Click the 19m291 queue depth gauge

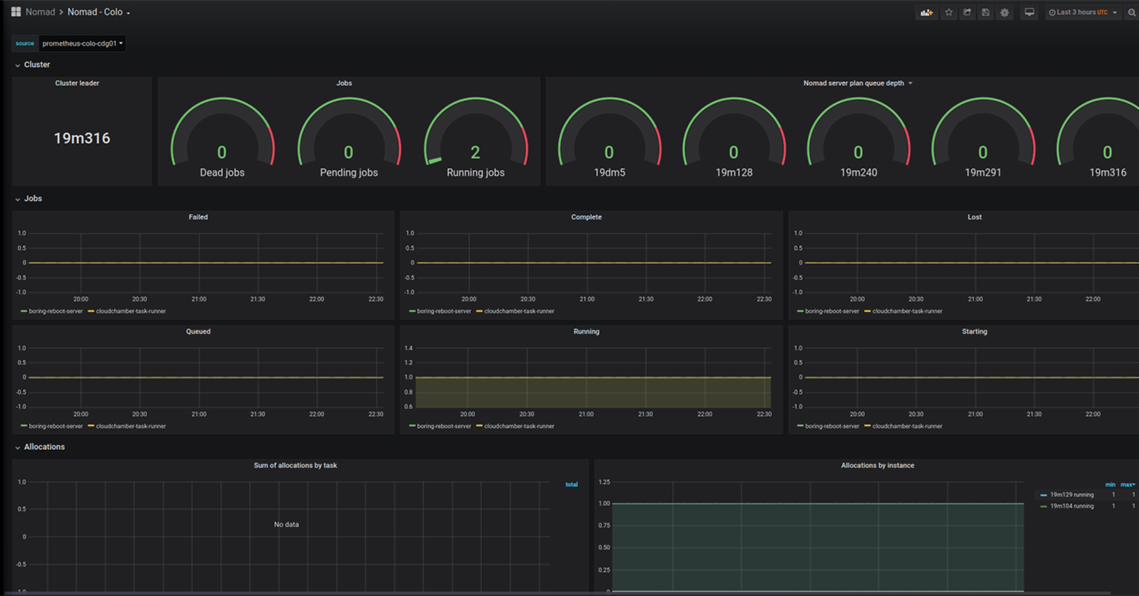click(983, 137)
